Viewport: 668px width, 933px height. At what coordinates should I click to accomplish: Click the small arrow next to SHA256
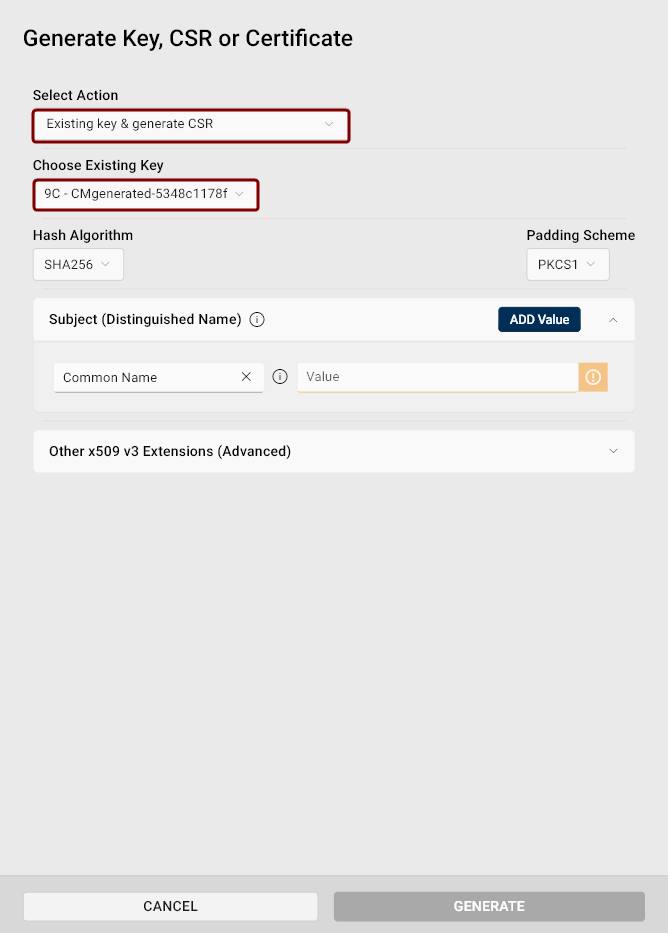(x=105, y=265)
